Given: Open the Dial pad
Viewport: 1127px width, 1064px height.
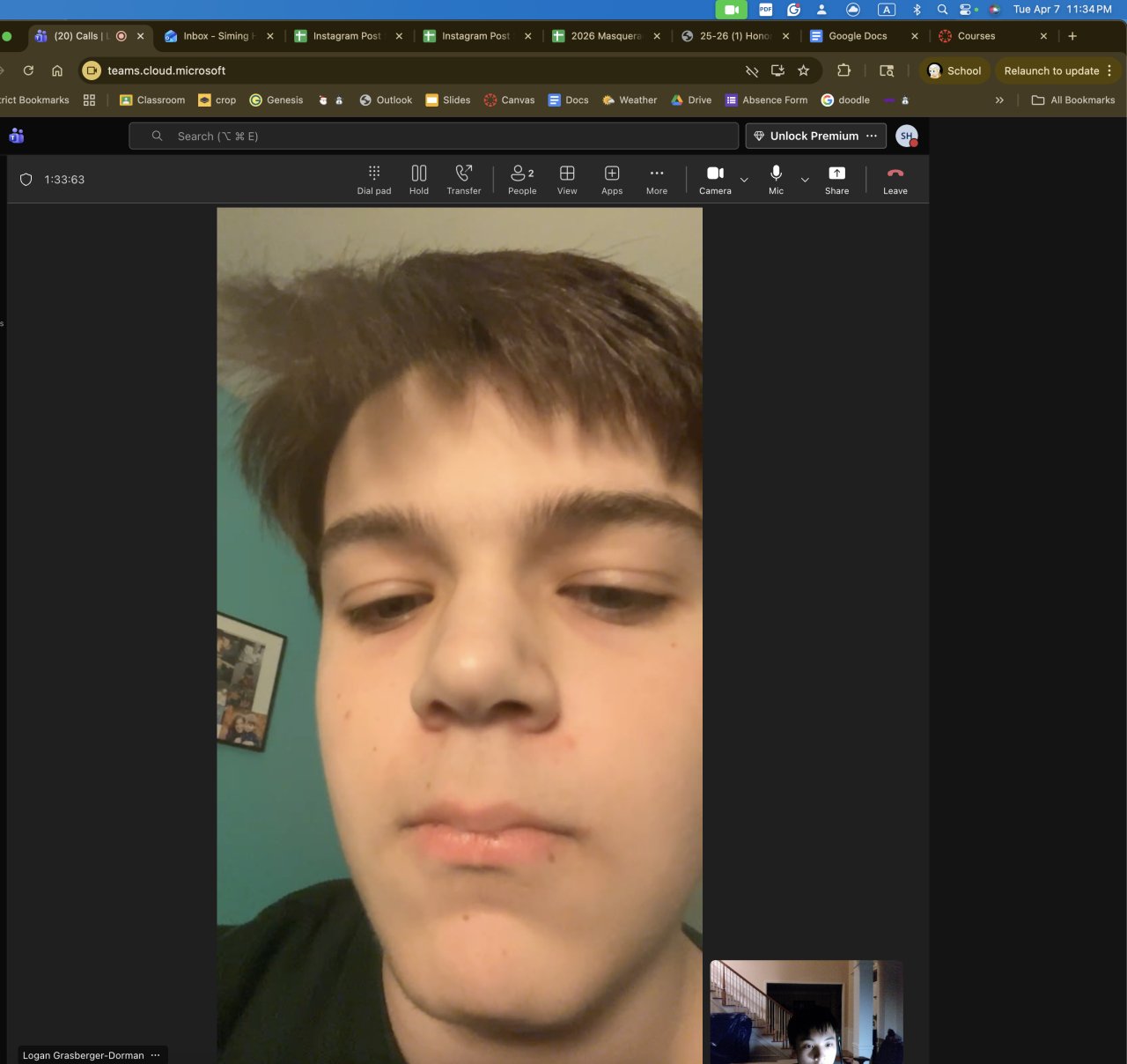Looking at the screenshot, I should pyautogui.click(x=374, y=180).
